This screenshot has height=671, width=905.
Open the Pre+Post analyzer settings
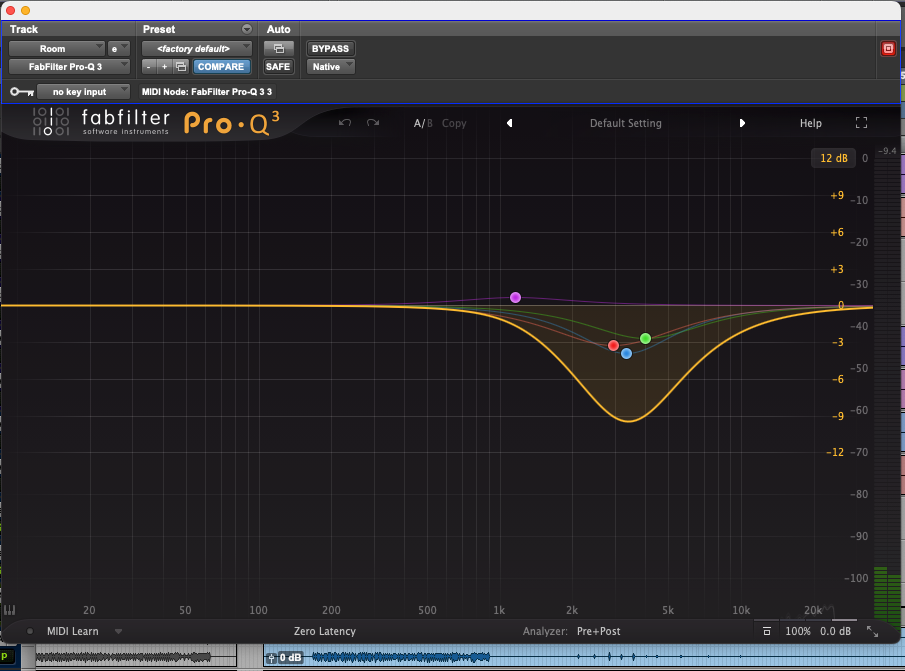pyautogui.click(x=599, y=631)
